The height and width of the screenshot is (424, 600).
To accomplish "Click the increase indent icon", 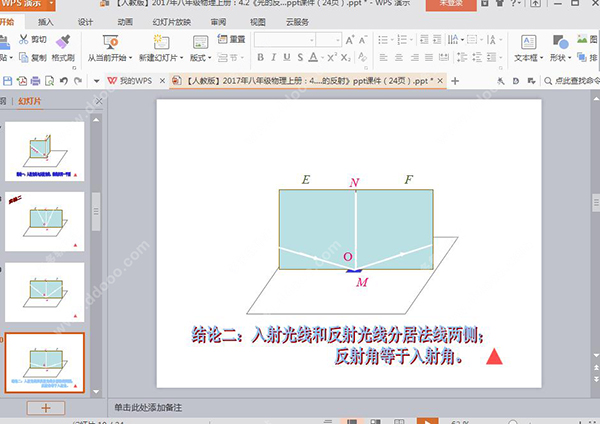I will pyautogui.click(x=437, y=39).
